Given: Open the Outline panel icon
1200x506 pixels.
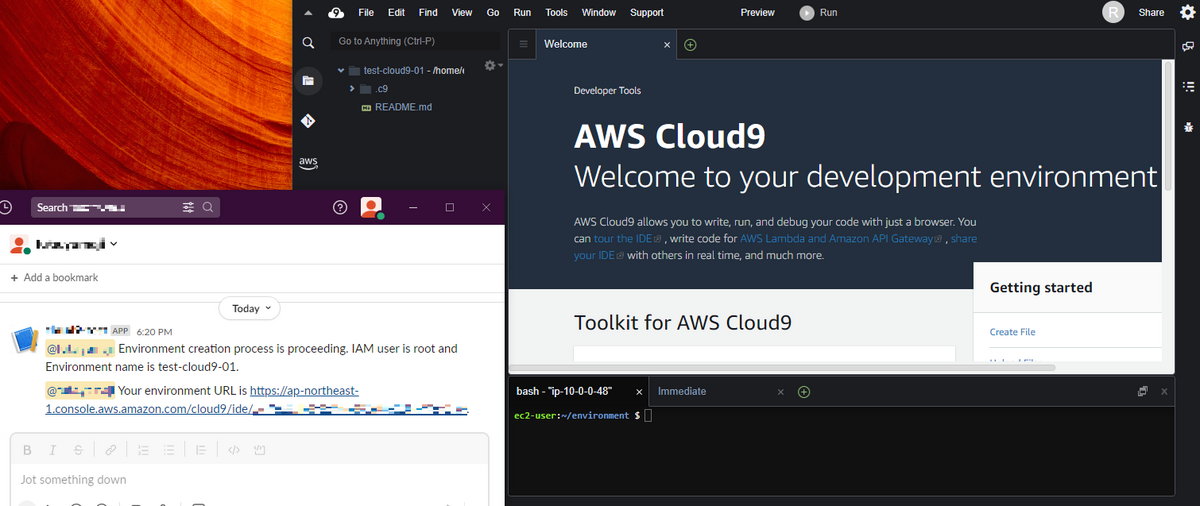Looking at the screenshot, I should click(1188, 86).
